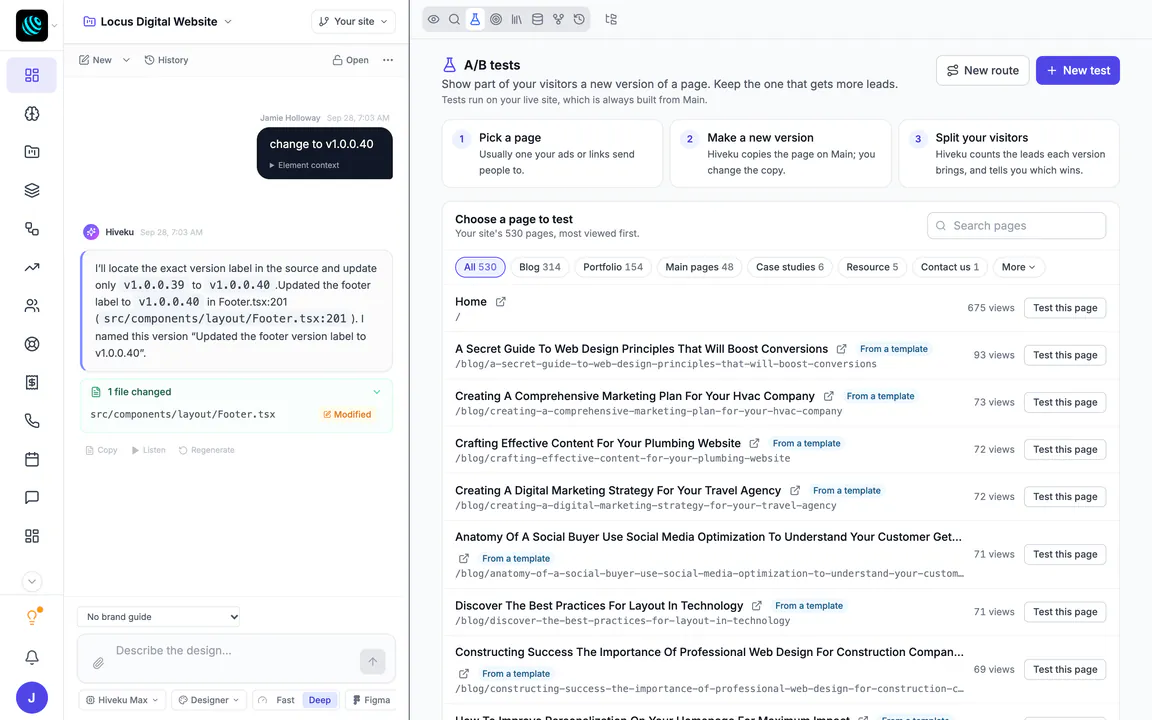Switch response mode to Deep
The width and height of the screenshot is (1152, 720).
click(320, 700)
